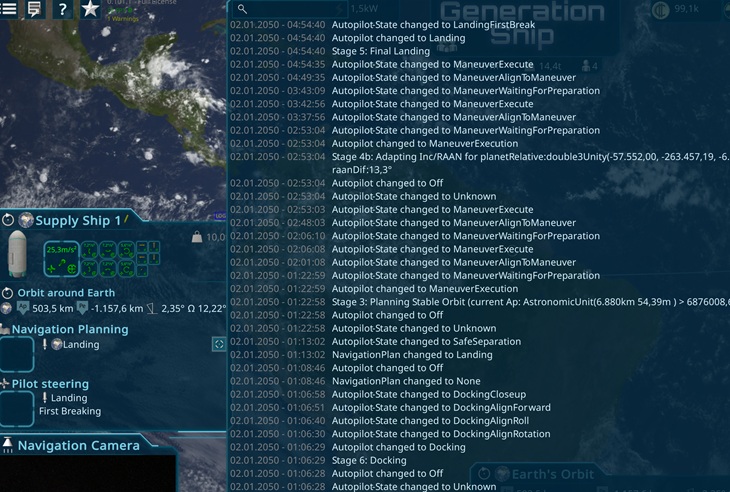Click the star favorites icon
730x492 pixels.
(90, 9)
